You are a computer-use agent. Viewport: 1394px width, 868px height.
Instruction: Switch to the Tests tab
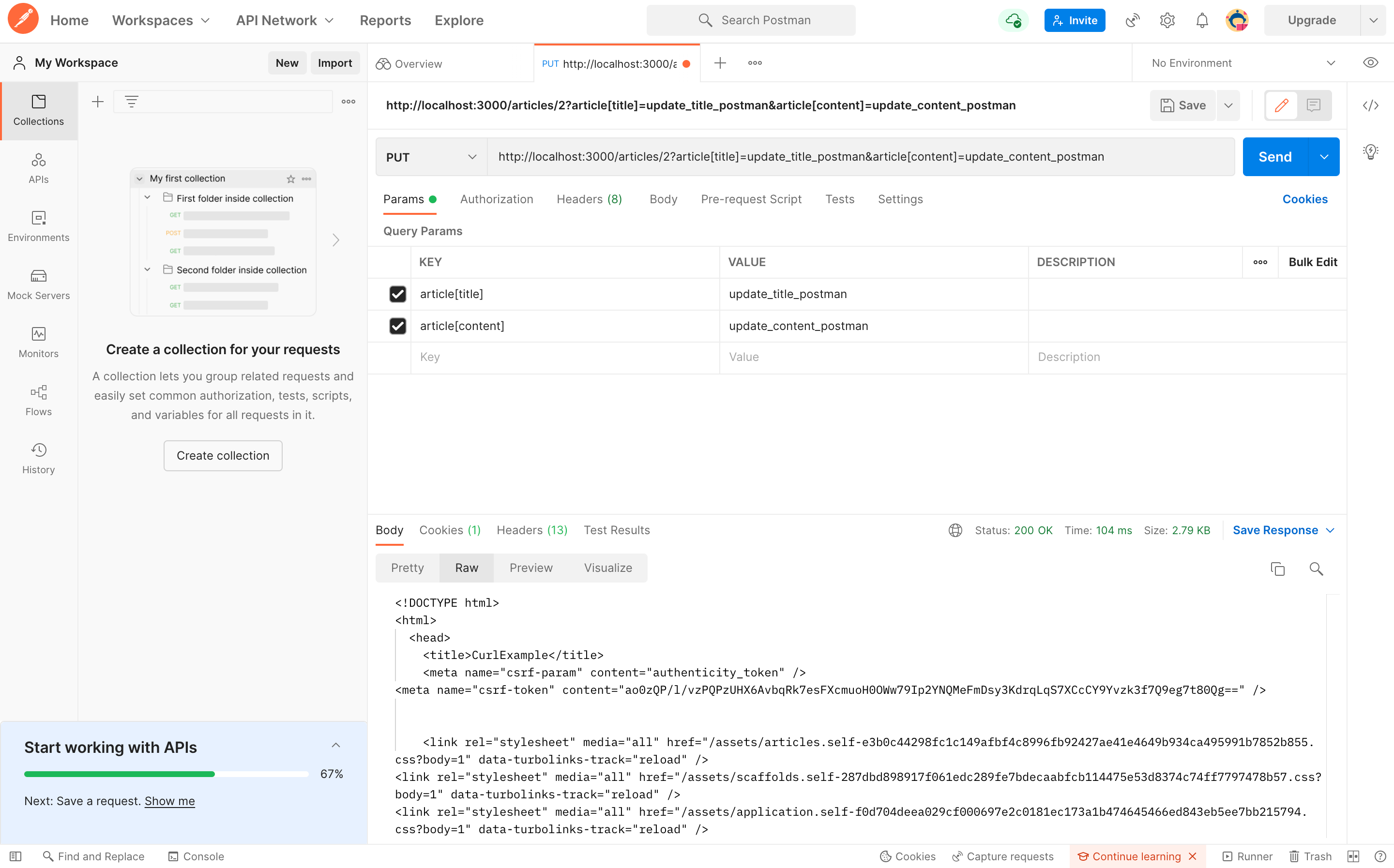(x=839, y=199)
